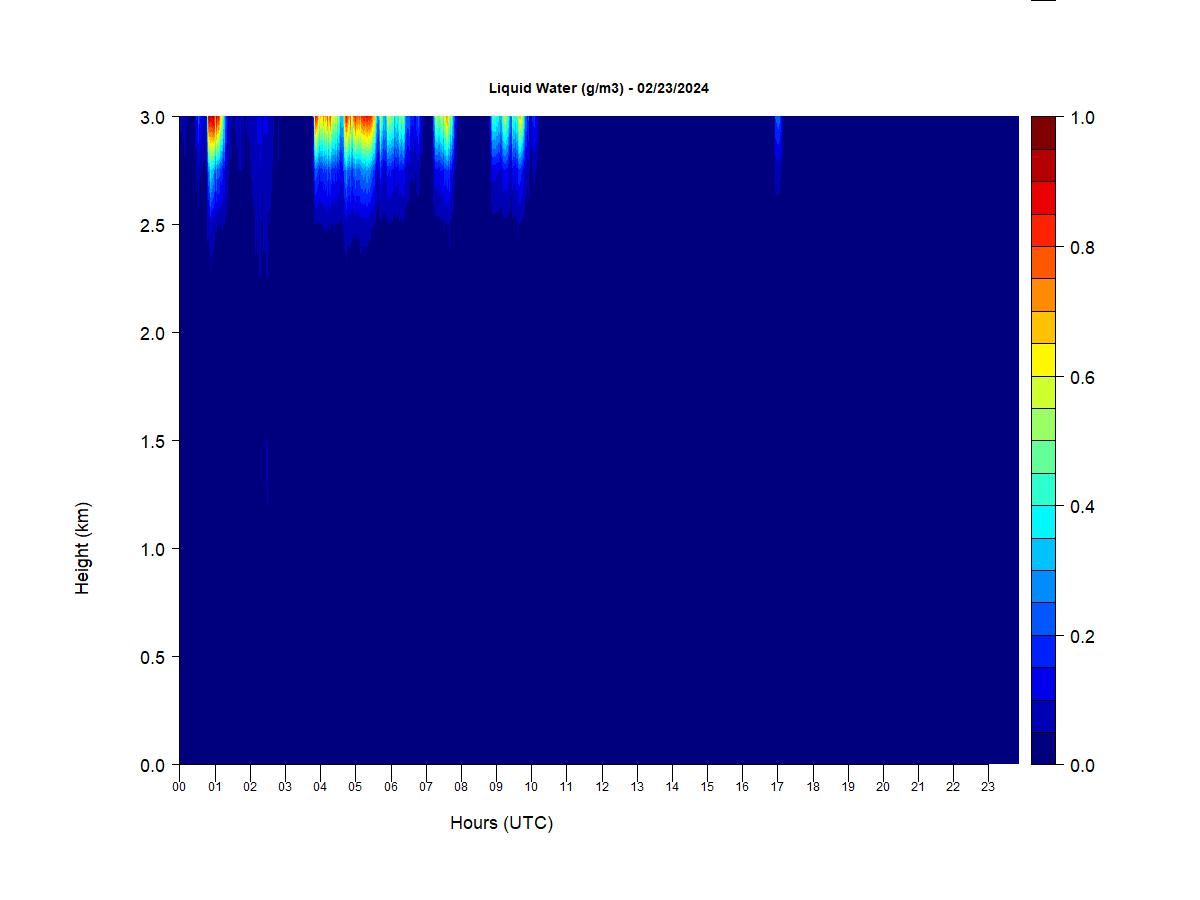1200x900 pixels.
Task: Click the '1.5' height tick label
Action: 153,441
